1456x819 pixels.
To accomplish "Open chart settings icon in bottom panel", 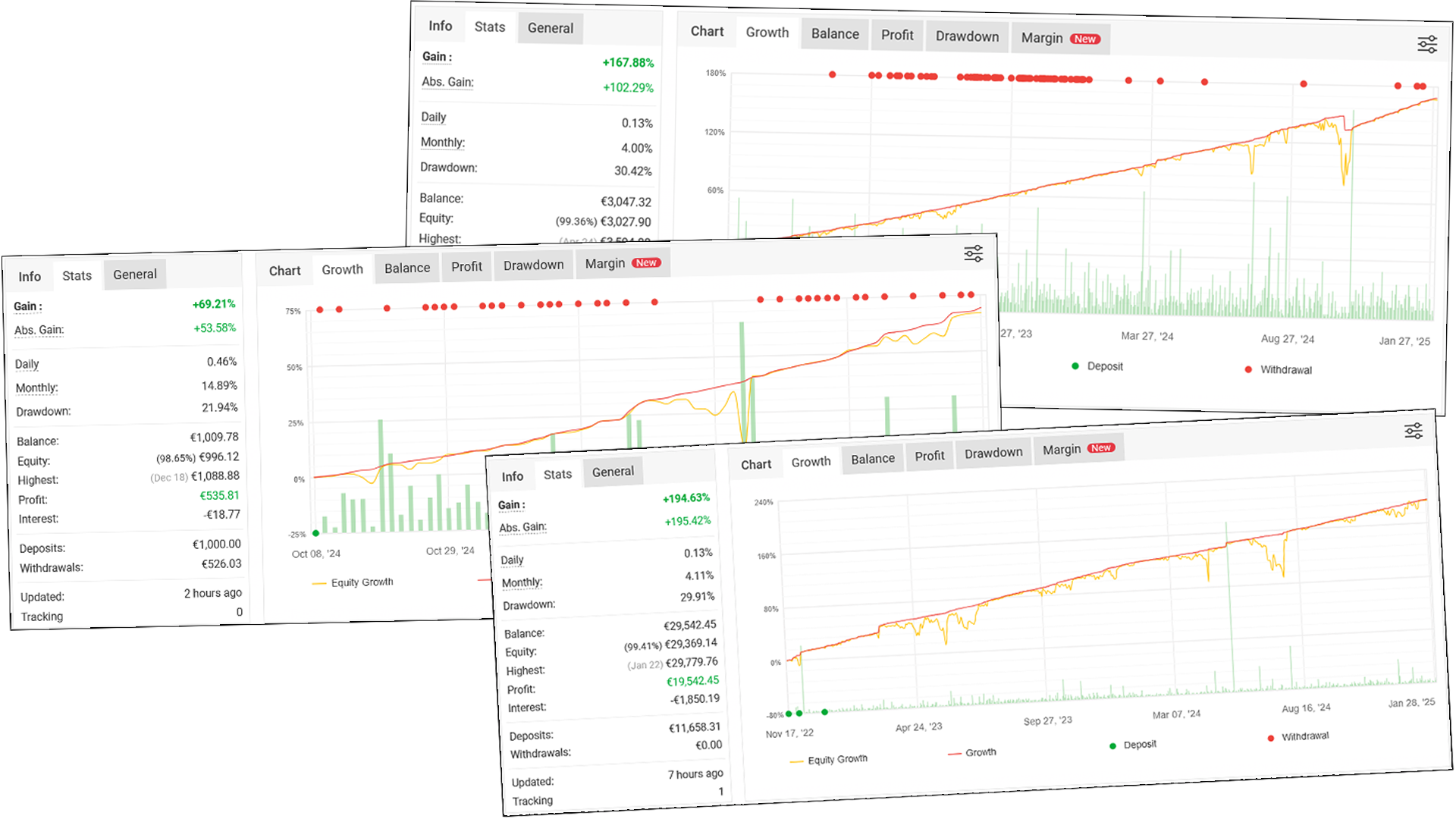I will pyautogui.click(x=1413, y=431).
